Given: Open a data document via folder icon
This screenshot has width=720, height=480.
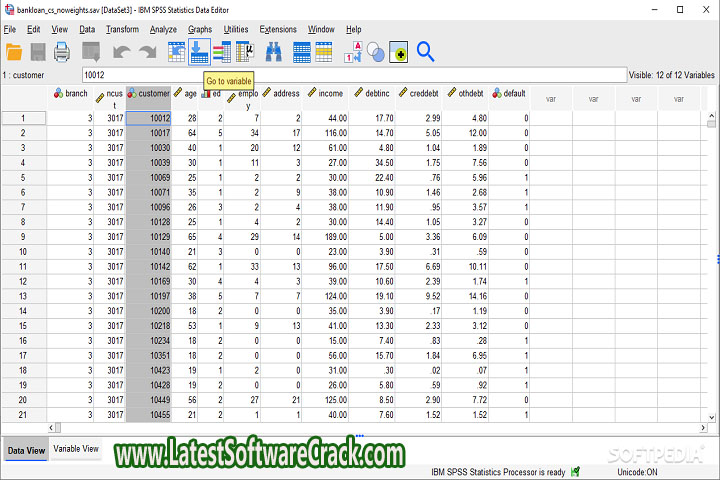Looking at the screenshot, I should [x=14, y=52].
